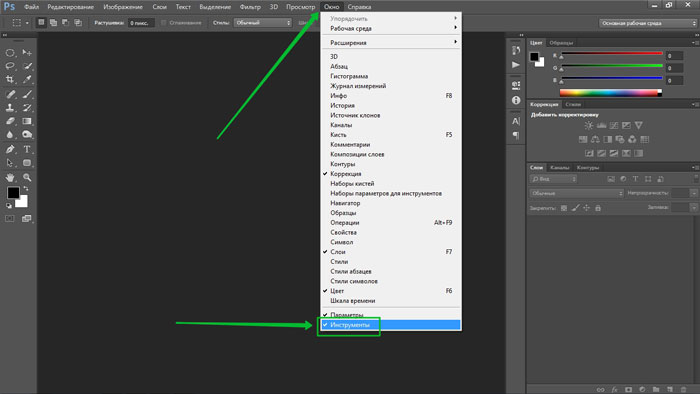Open the Файл menu
The height and width of the screenshot is (394, 700).
(x=31, y=7)
